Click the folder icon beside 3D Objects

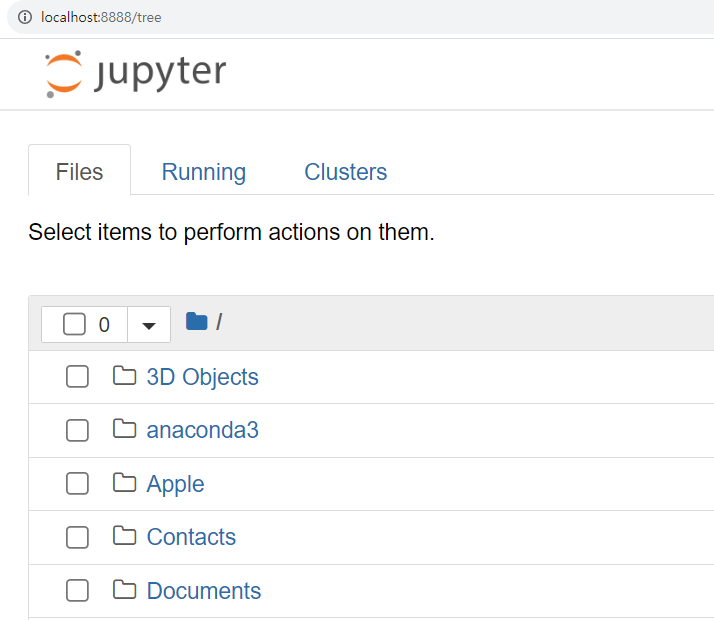click(124, 376)
